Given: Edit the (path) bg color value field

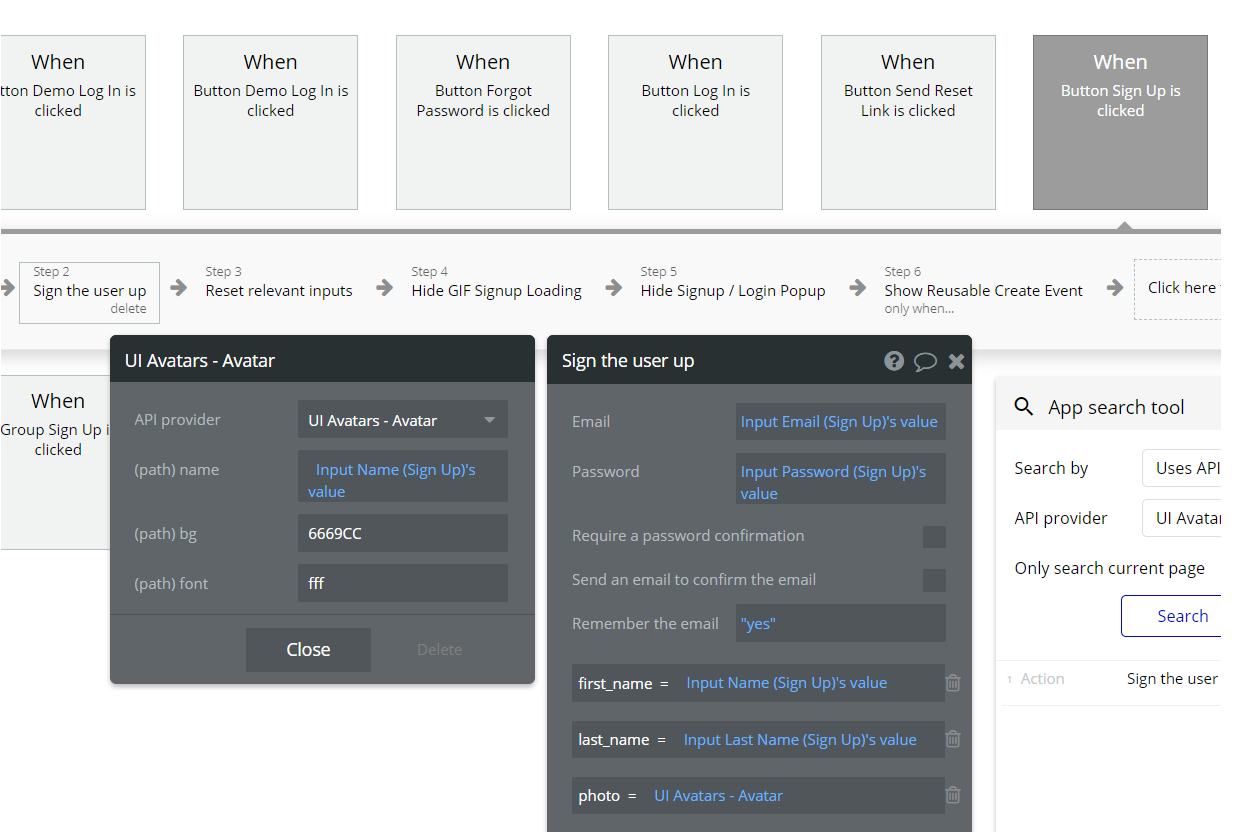Looking at the screenshot, I should point(402,534).
